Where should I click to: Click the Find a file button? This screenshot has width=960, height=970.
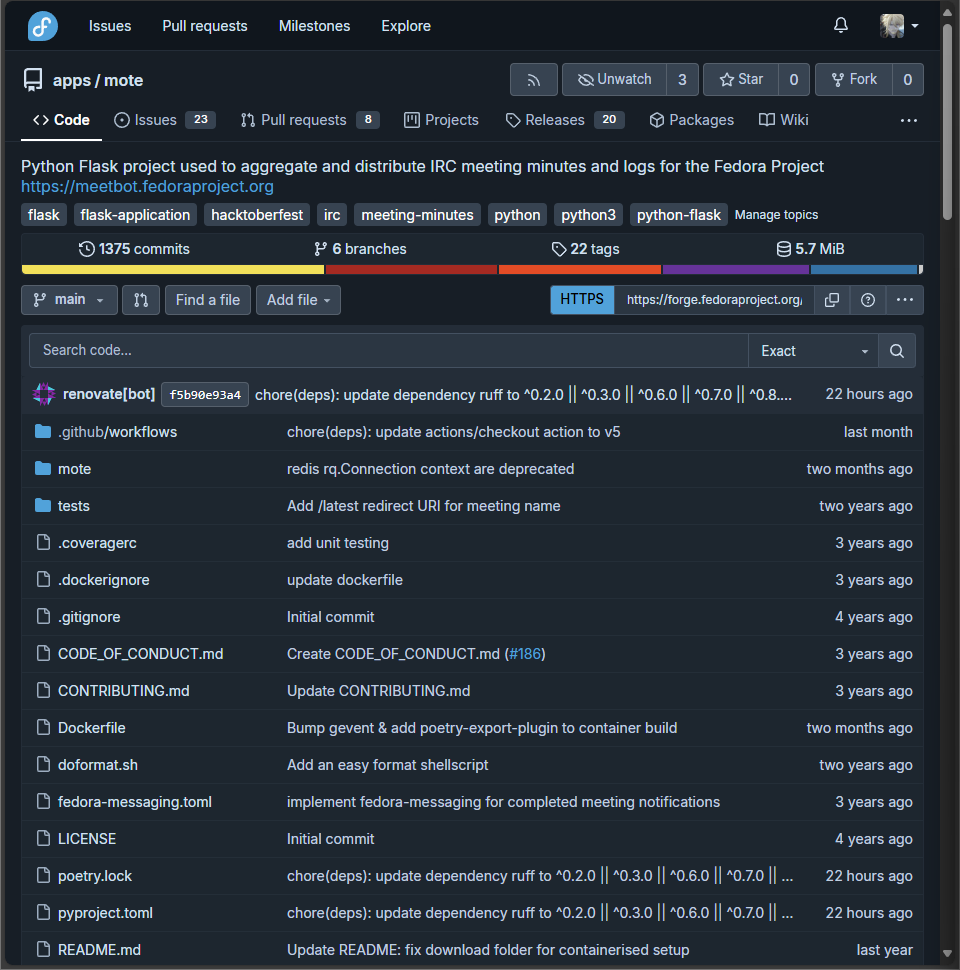(207, 300)
